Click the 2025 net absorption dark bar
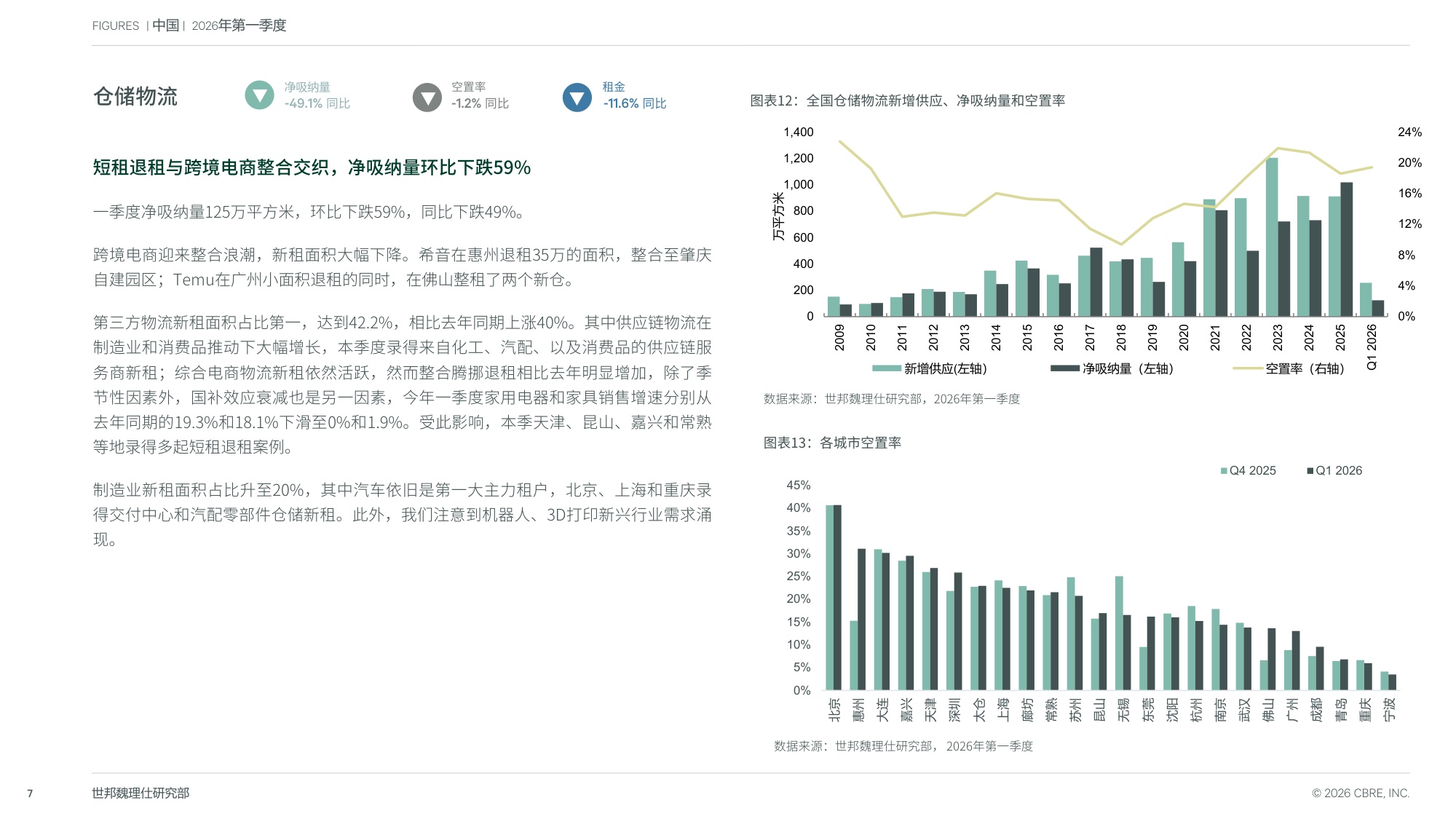 point(1347,249)
